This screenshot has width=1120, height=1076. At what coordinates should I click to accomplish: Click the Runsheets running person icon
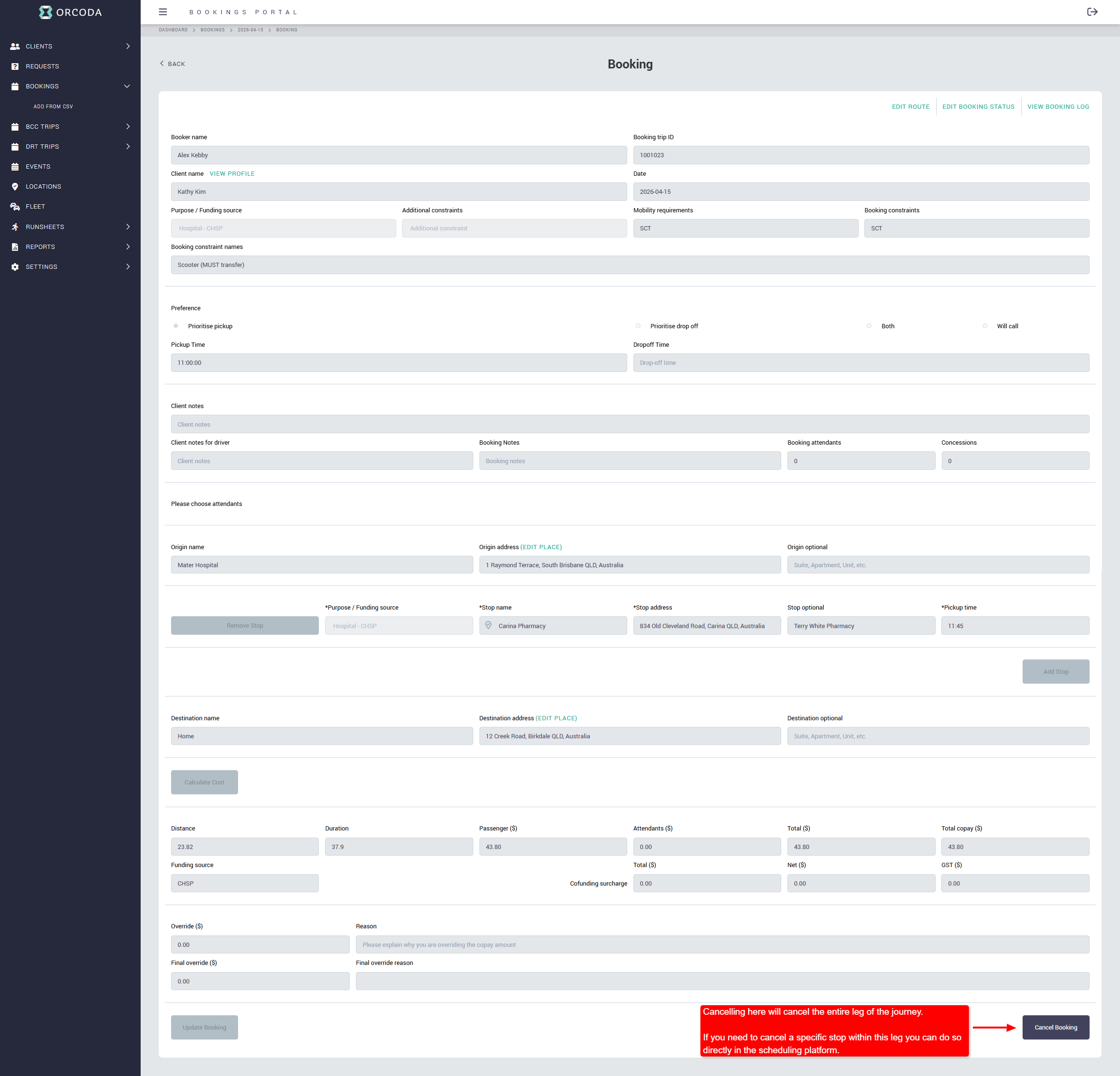coord(15,227)
